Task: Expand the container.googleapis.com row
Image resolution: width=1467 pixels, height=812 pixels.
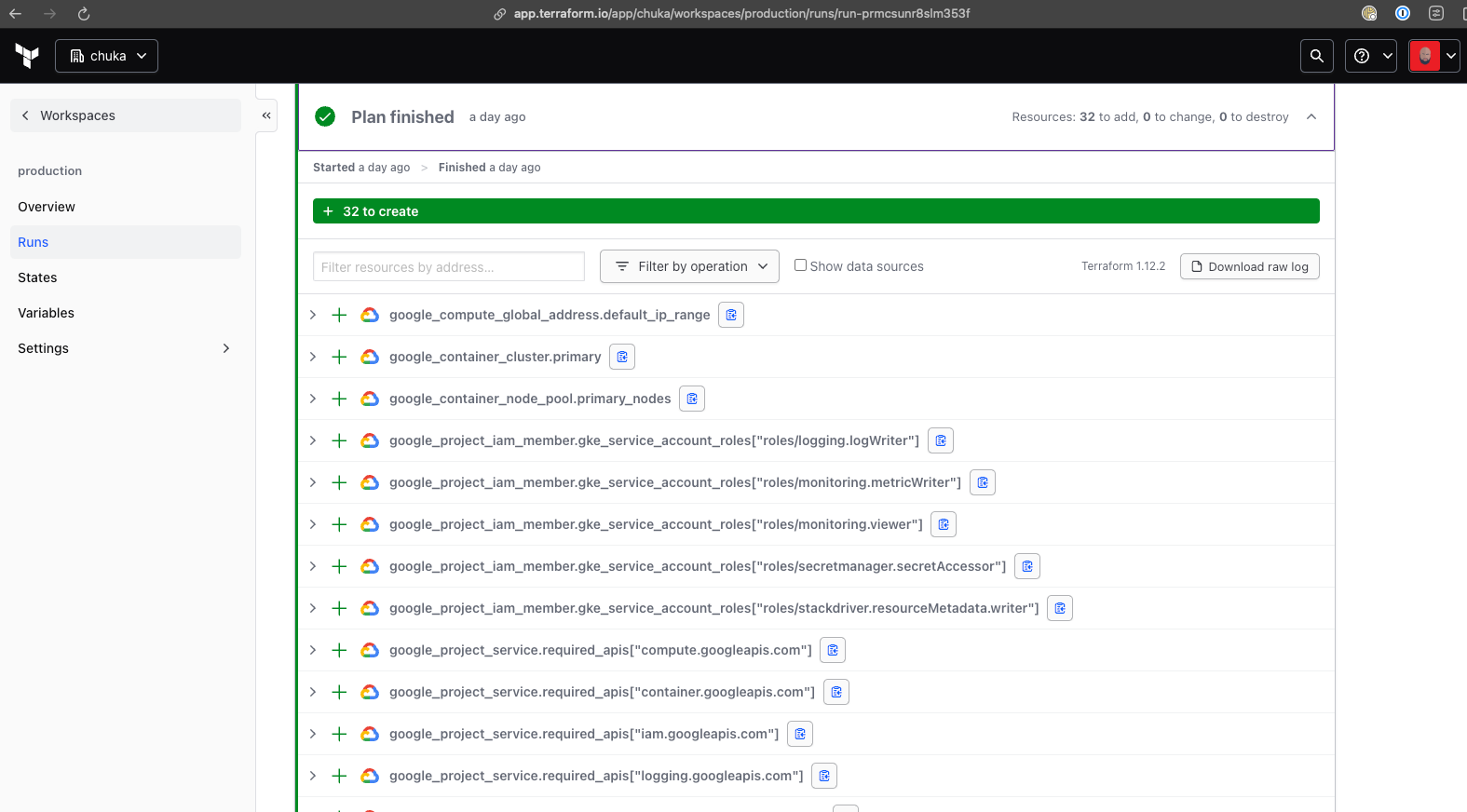Action: (x=313, y=692)
